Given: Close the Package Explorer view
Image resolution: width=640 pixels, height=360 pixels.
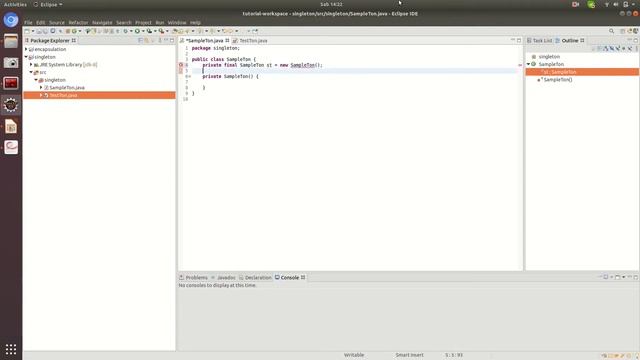Looking at the screenshot, I should [73, 40].
